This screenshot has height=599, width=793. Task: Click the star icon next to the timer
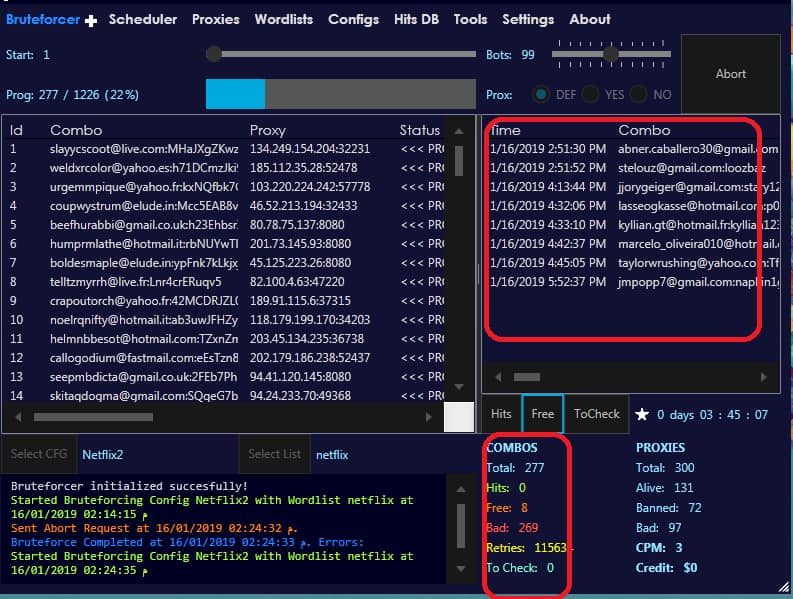[x=642, y=415]
